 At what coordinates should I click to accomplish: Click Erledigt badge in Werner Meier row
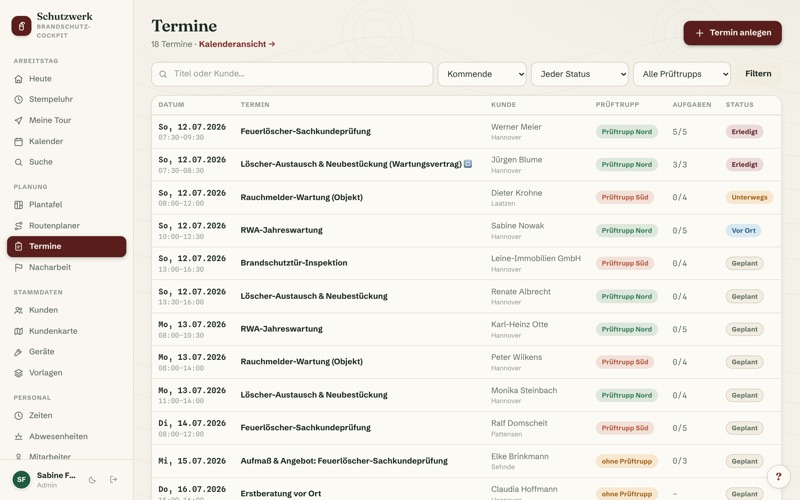(x=744, y=132)
